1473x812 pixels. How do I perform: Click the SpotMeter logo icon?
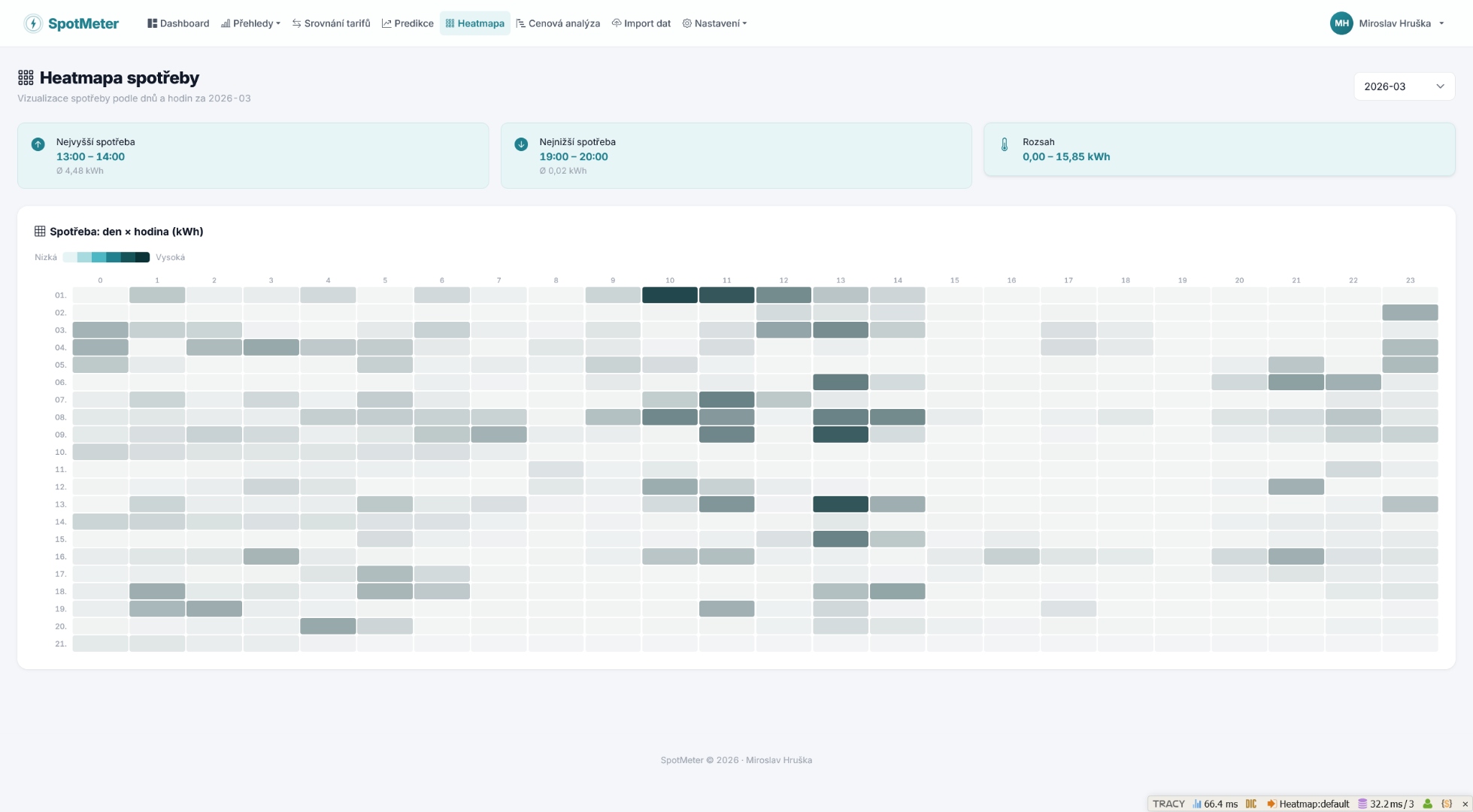point(33,23)
